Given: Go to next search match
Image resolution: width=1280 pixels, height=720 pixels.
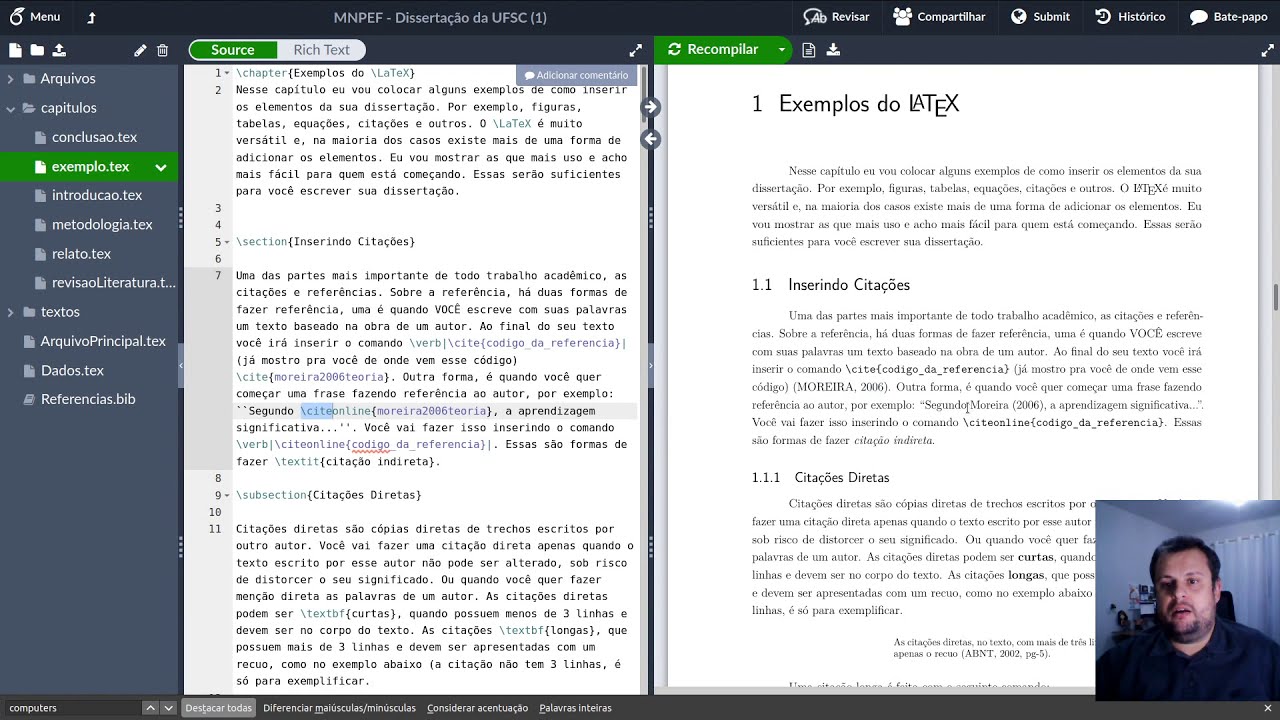Looking at the screenshot, I should pyautogui.click(x=168, y=708).
